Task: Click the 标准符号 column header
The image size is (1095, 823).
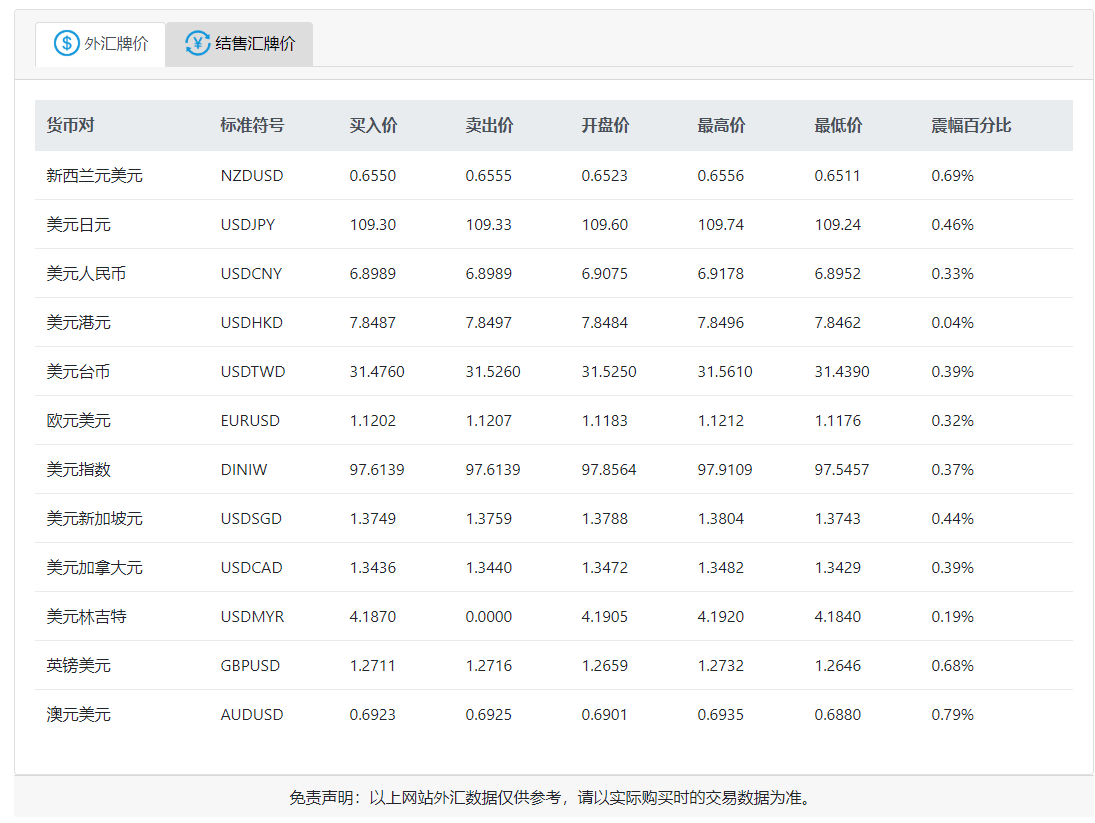Action: (252, 126)
